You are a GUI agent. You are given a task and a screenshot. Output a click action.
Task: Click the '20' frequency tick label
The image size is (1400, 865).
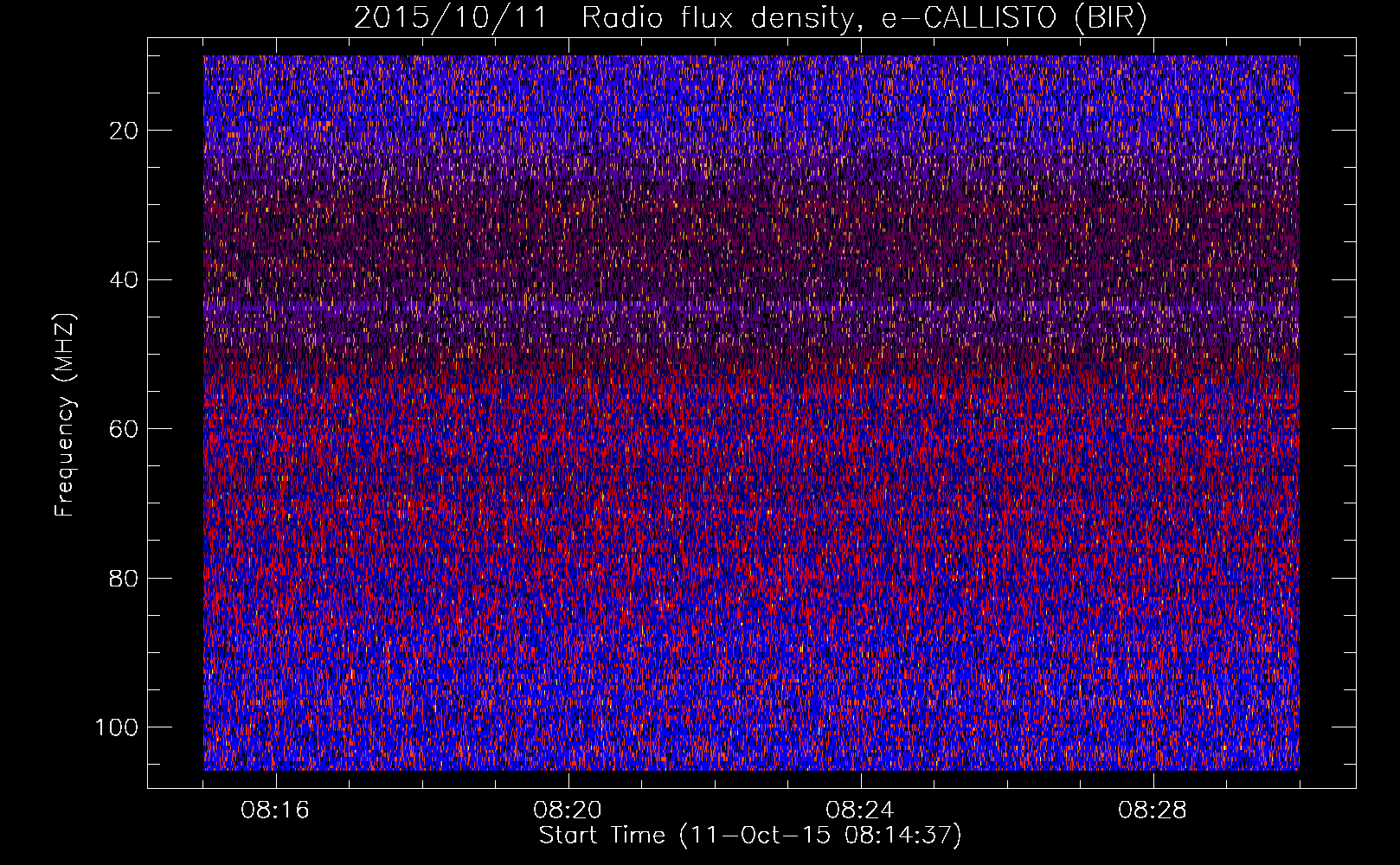point(124,131)
